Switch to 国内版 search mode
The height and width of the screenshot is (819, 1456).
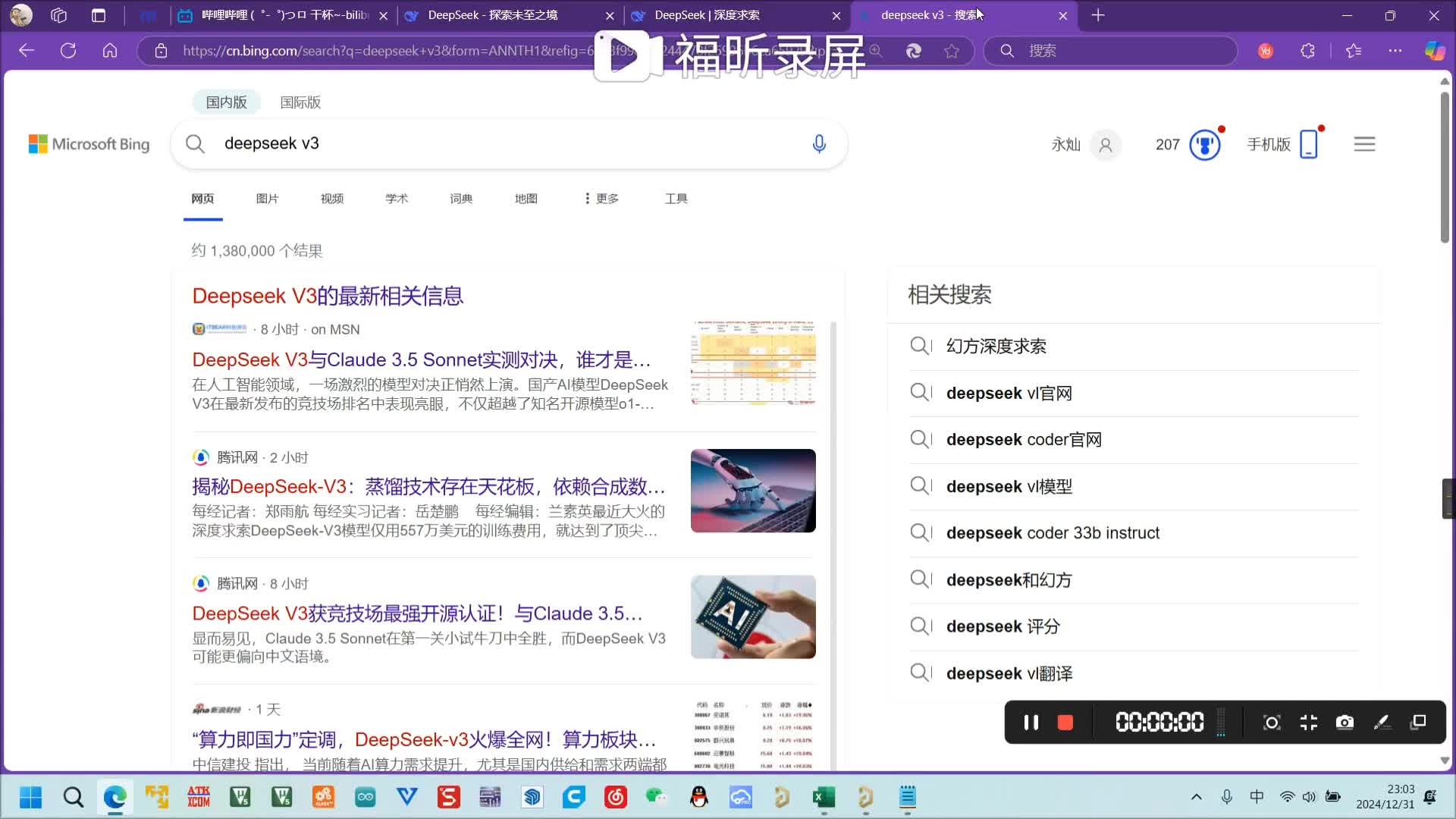[x=226, y=102]
